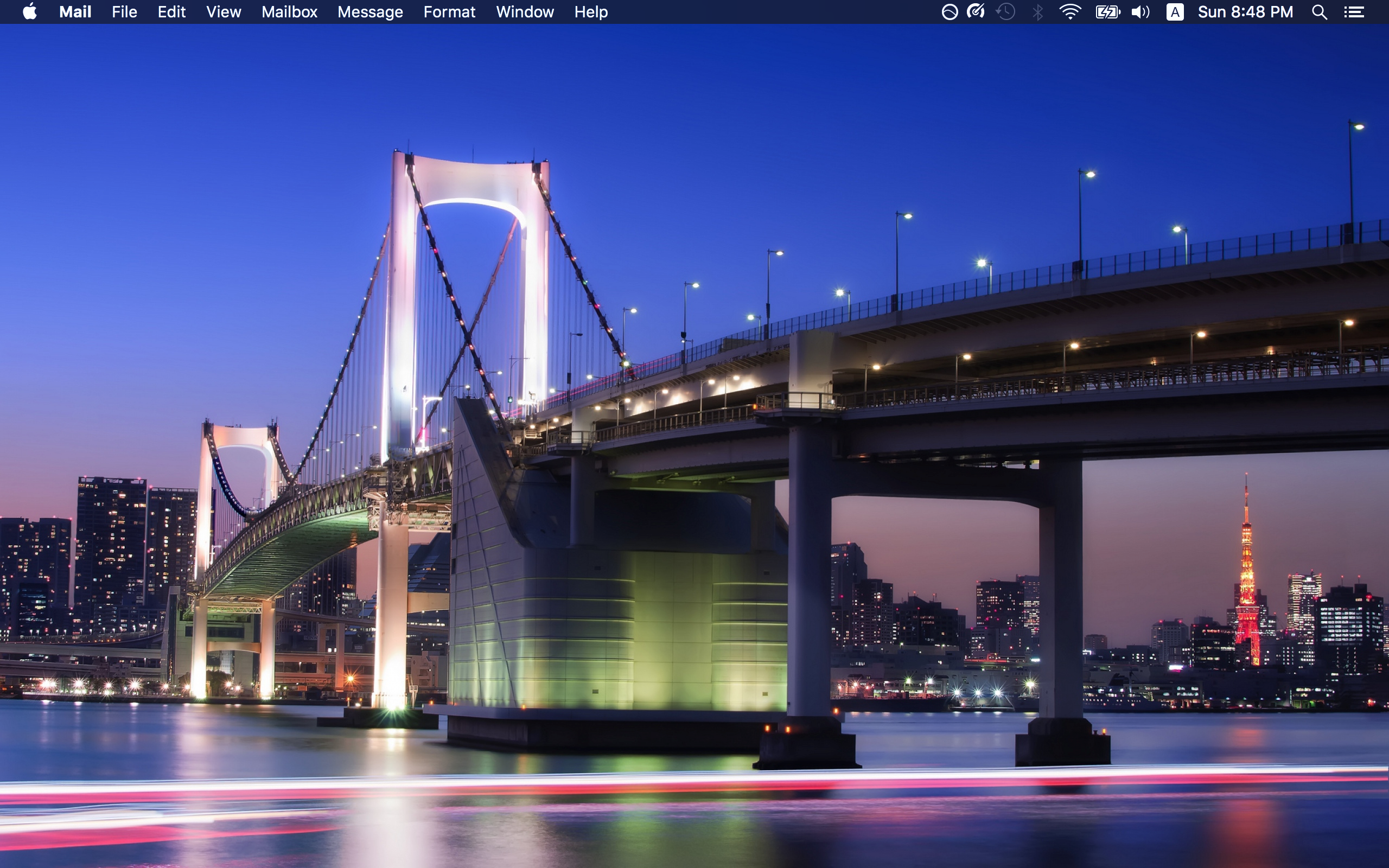
Task: Open the File menu
Action: (124, 11)
